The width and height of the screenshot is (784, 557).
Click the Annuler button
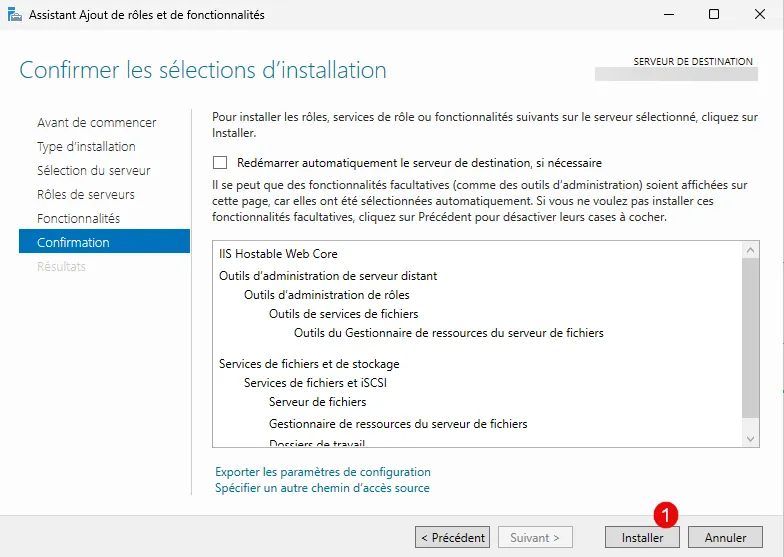click(x=725, y=537)
